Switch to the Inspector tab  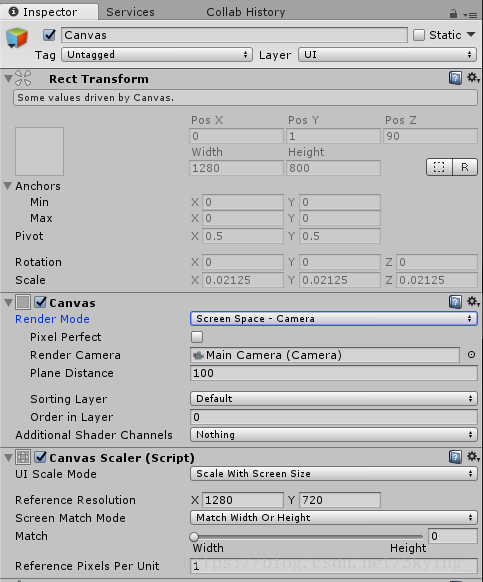point(49,12)
